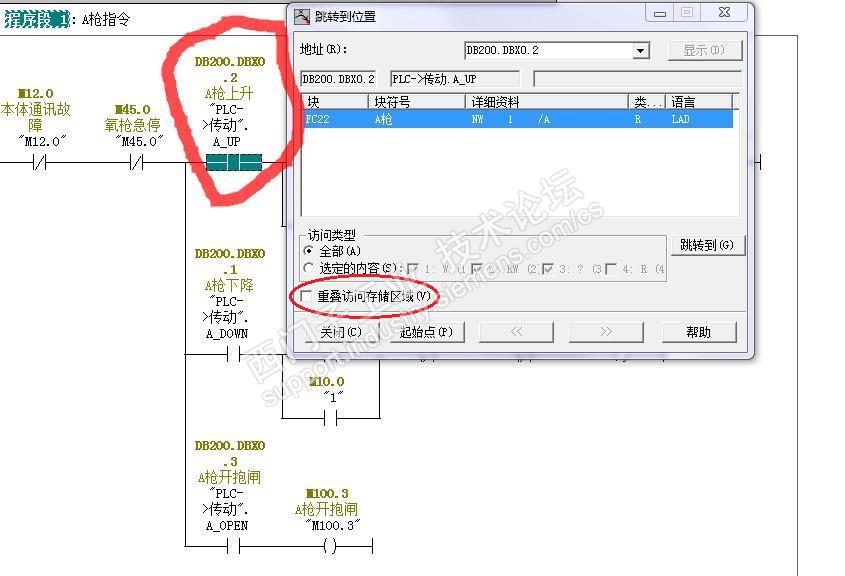Select the A_DOWN normally open contact
845x576 pixels.
click(233, 355)
